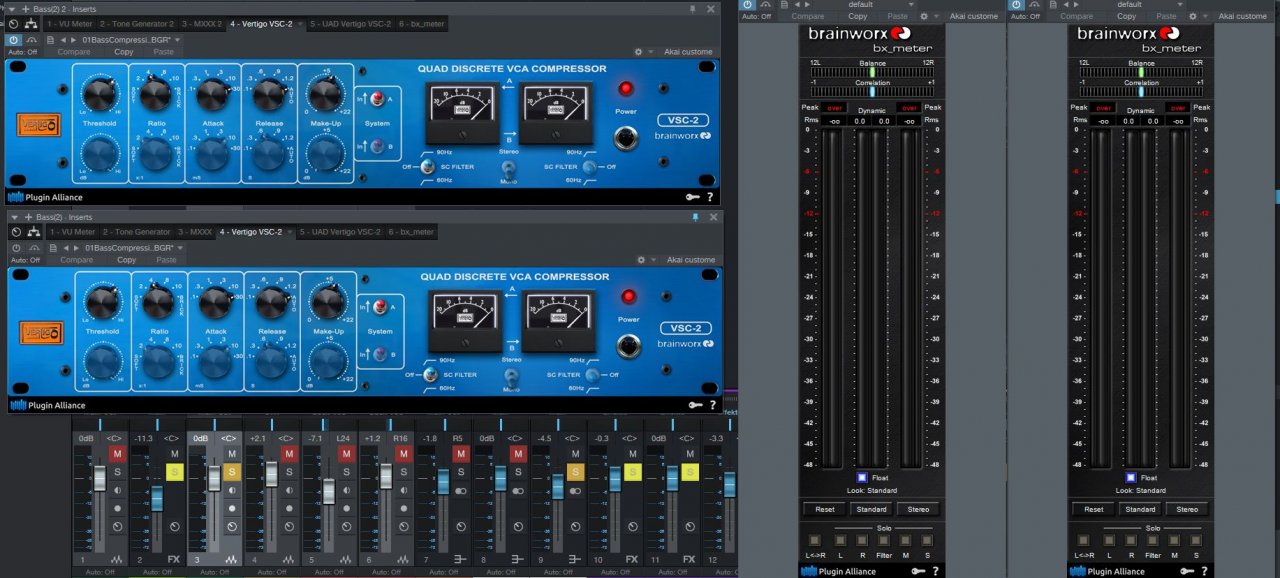Select the Tone Generator tab in bottom Inserts window

click(136, 232)
